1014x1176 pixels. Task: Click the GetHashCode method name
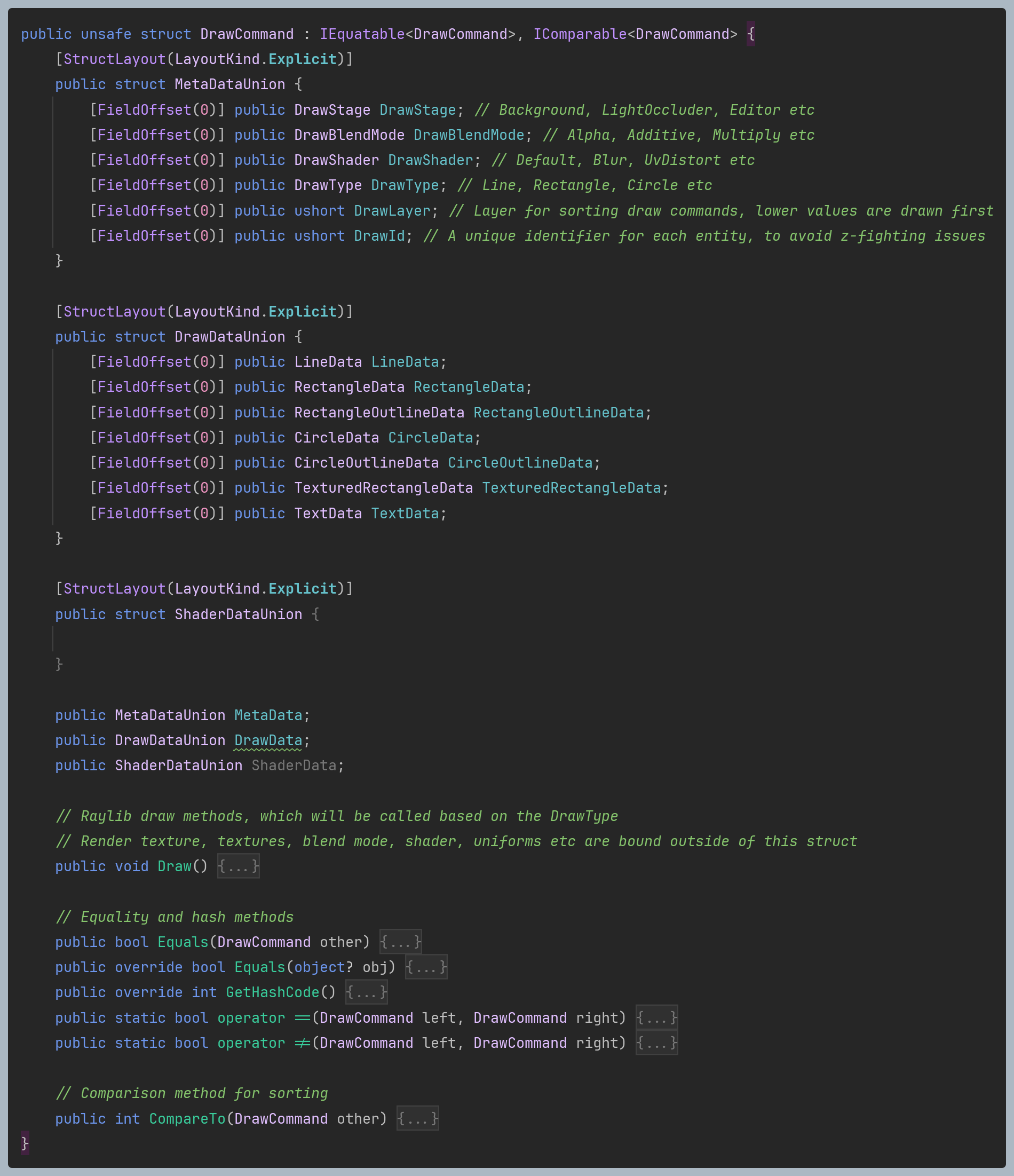(x=272, y=992)
